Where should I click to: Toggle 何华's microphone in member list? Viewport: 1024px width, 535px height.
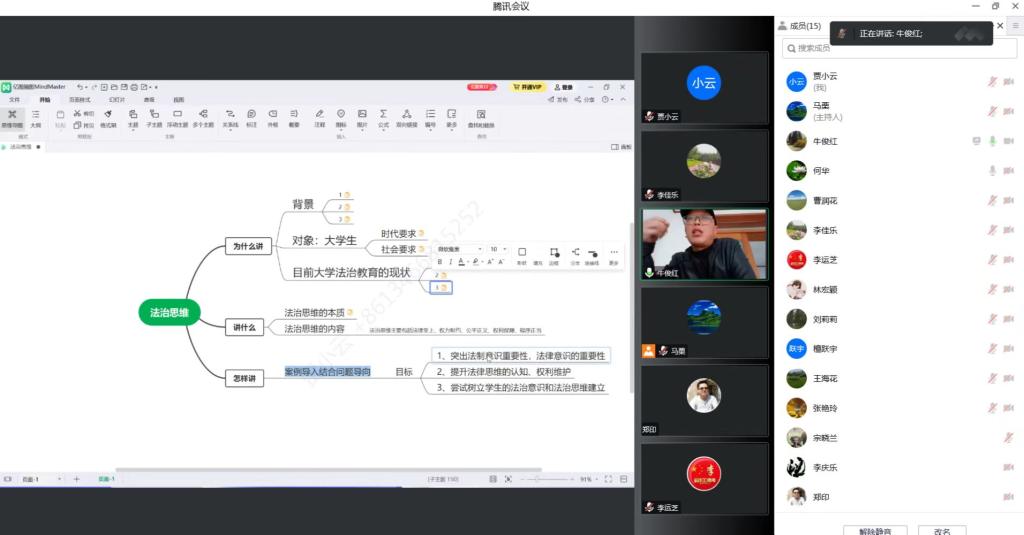[x=993, y=171]
